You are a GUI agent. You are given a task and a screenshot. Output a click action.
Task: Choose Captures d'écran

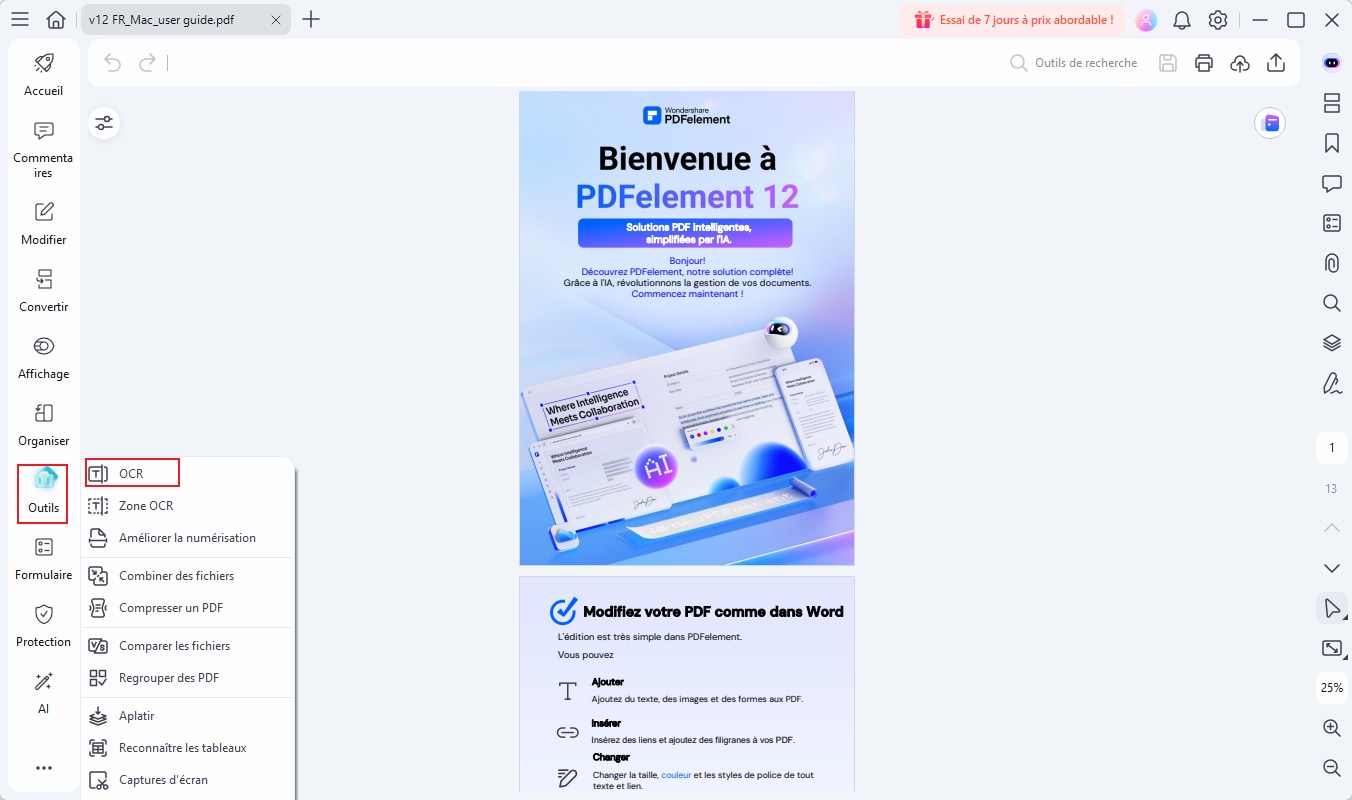[x=189, y=780]
